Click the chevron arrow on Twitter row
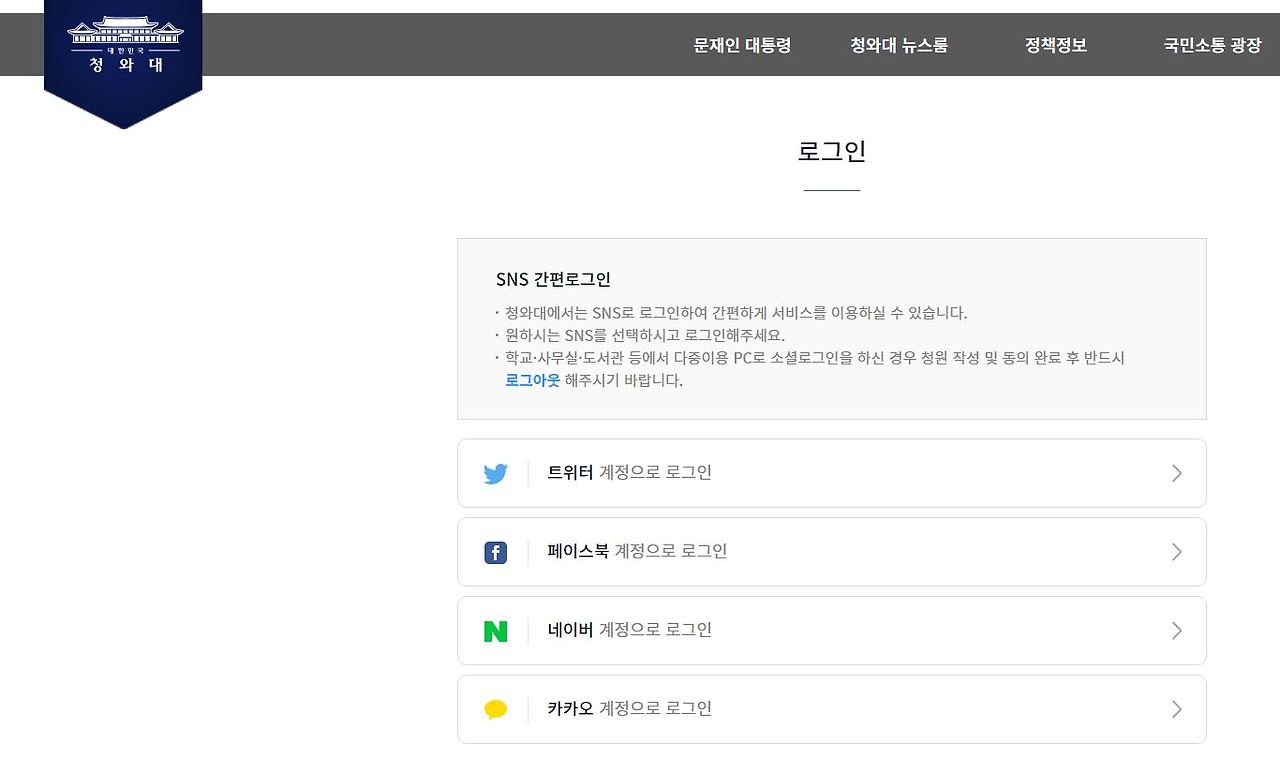1280x758 pixels. click(x=1177, y=473)
